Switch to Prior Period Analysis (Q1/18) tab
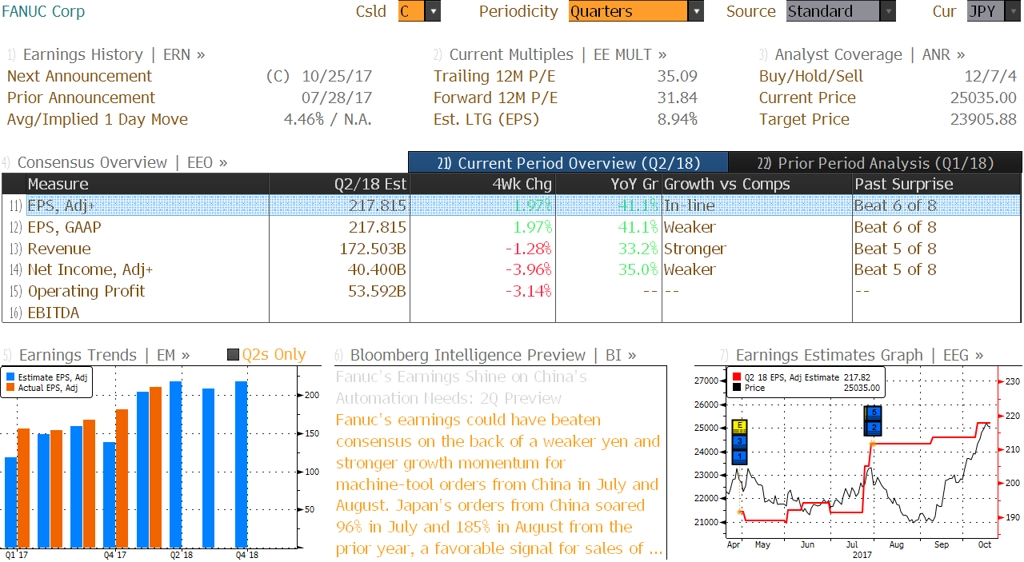 tap(875, 163)
